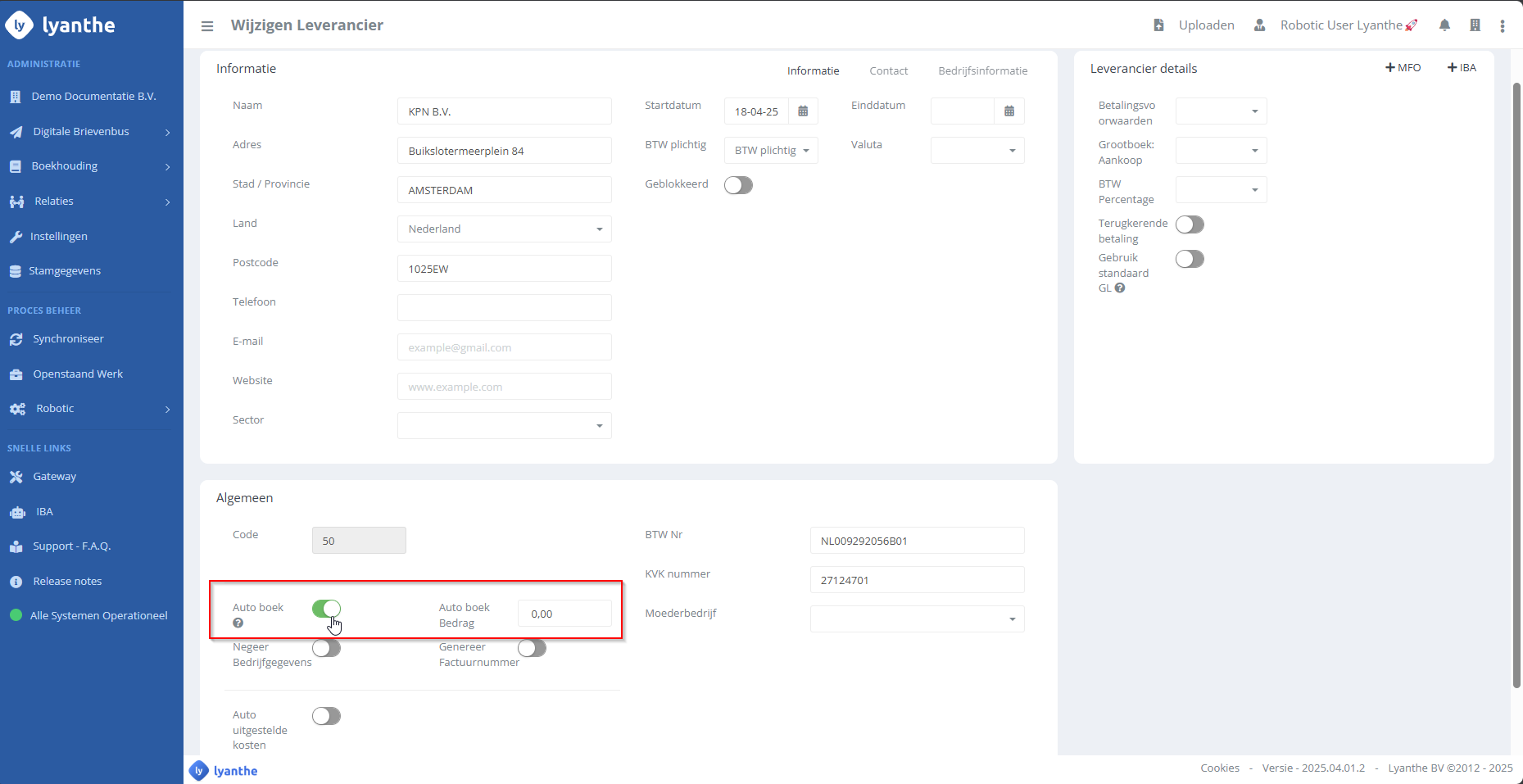The image size is (1523, 784).
Task: Expand the BTW plichtig dropdown
Action: point(771,151)
